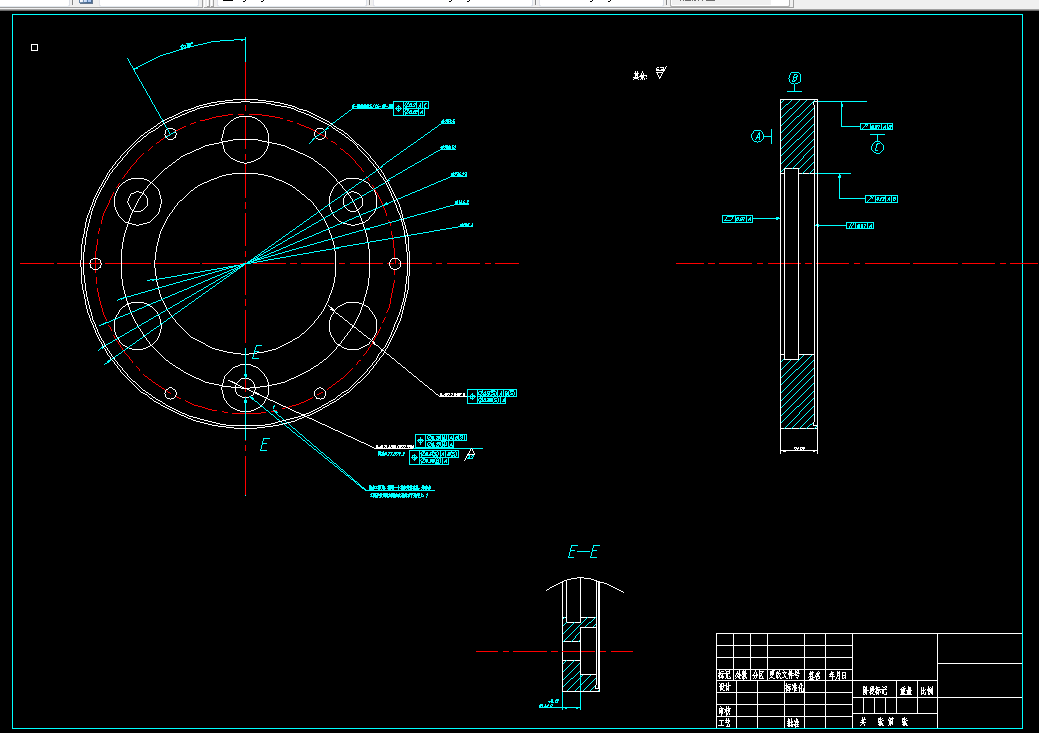Click the 重量 title block cell
Screen dimensions: 1039x733
(x=906, y=691)
